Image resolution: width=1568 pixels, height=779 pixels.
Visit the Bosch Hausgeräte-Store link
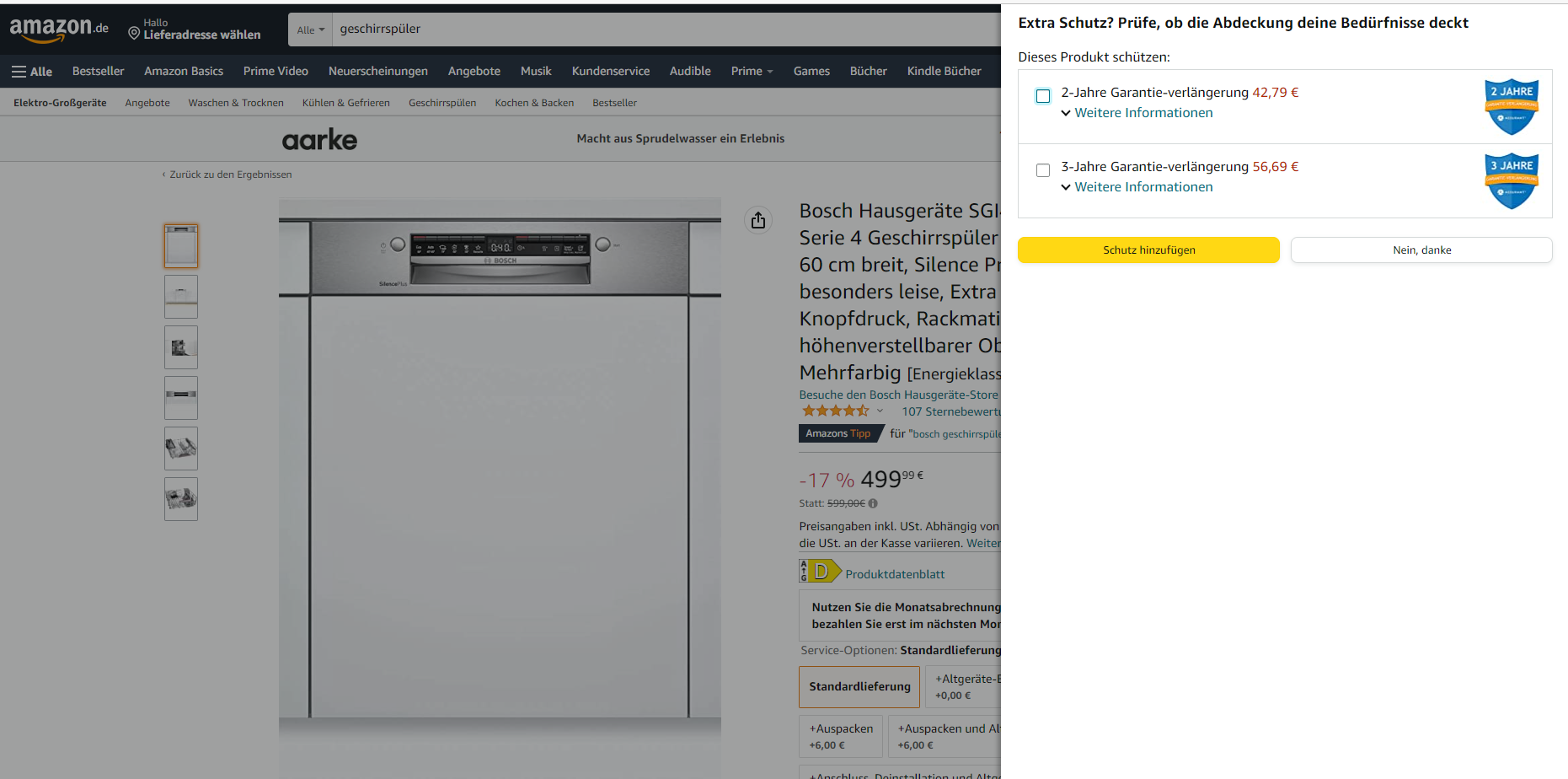coord(898,395)
